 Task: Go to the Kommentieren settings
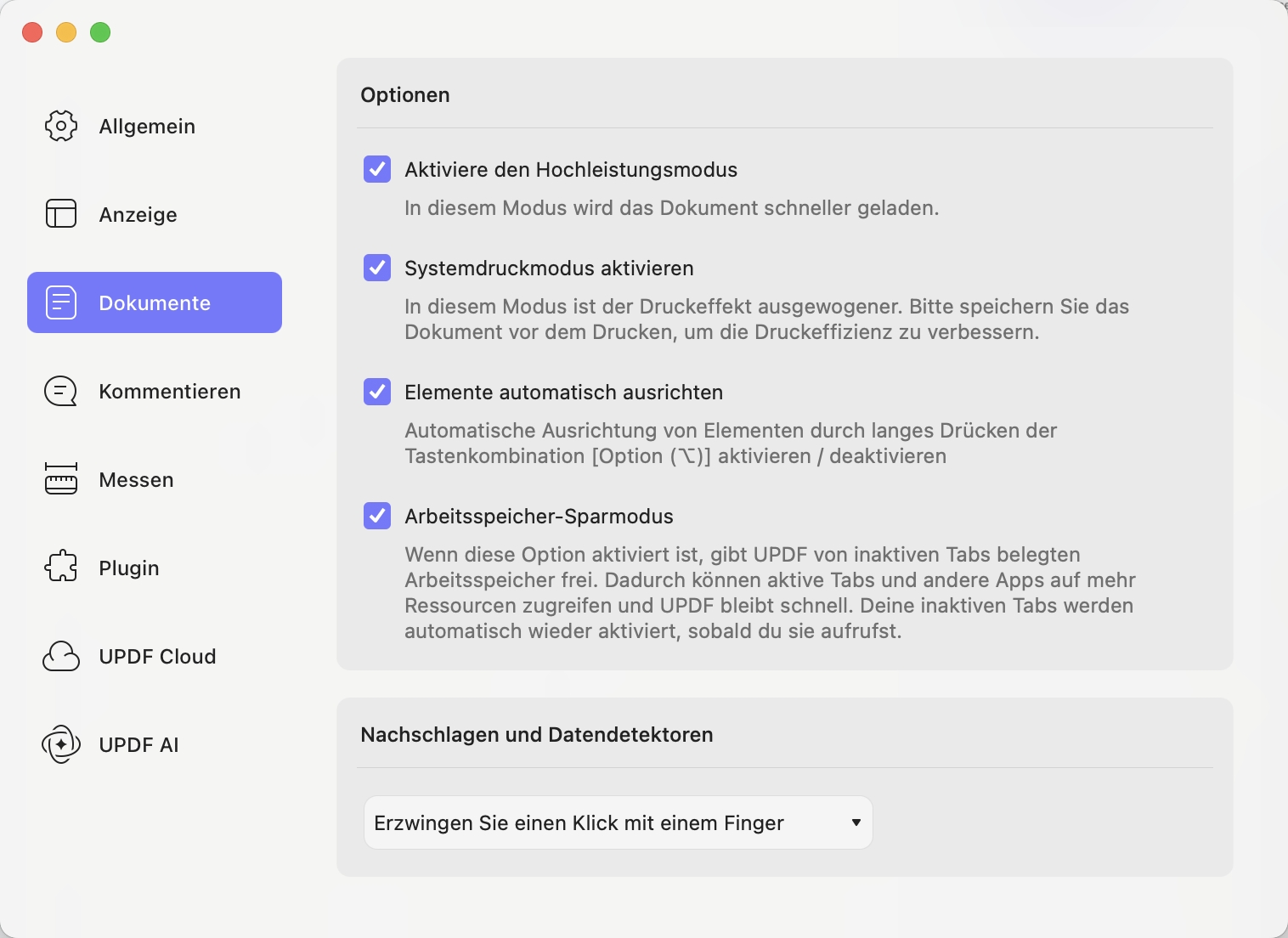pos(155,391)
